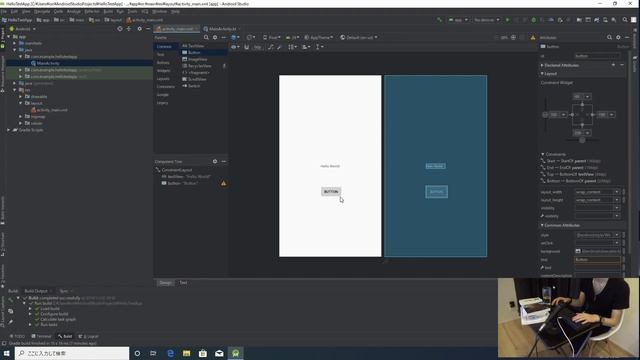Viewport: 640px width, 360px height.
Task: Choose the Text palette category
Action: [x=161, y=54]
